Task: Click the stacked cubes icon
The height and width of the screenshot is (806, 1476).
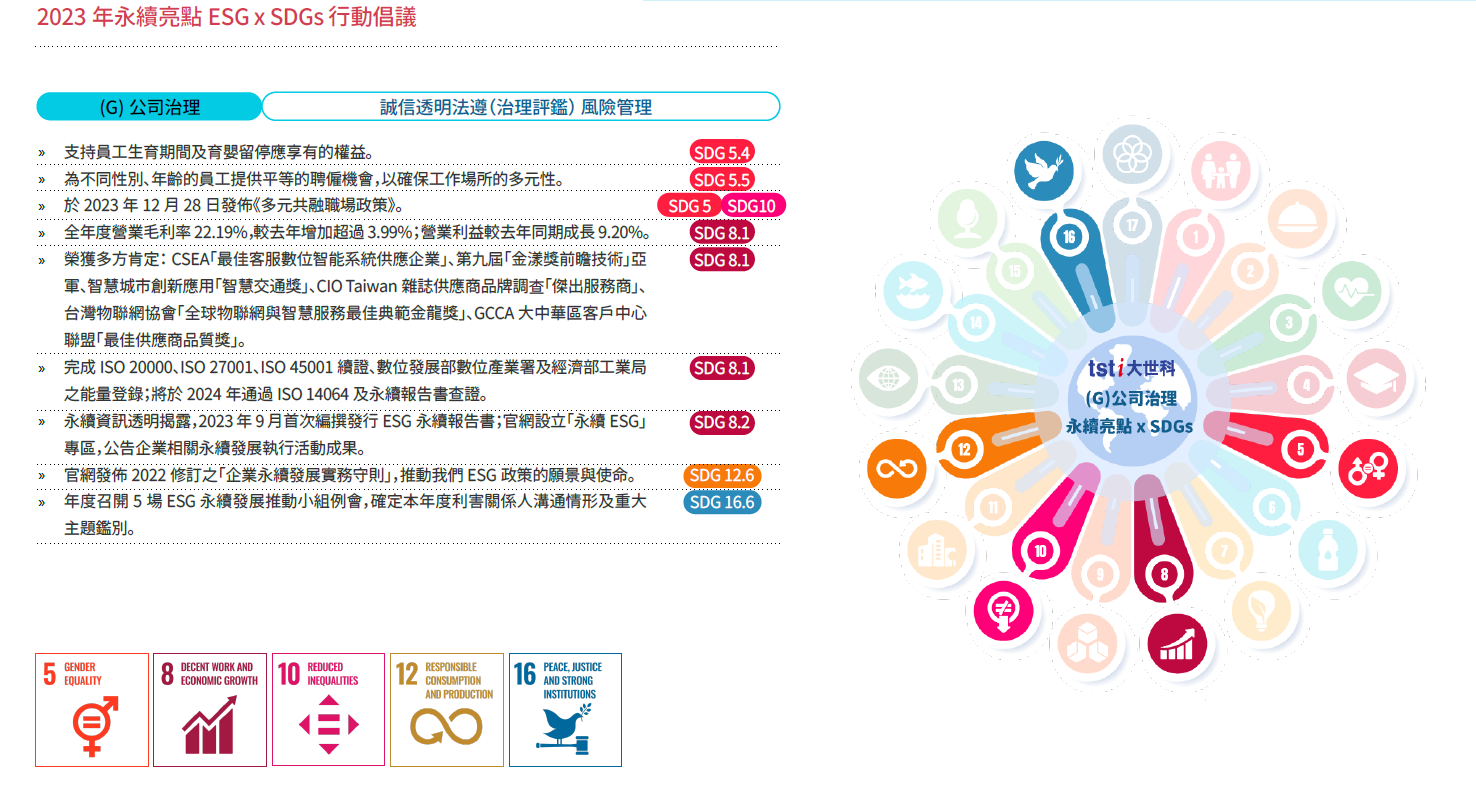Action: (x=1087, y=643)
